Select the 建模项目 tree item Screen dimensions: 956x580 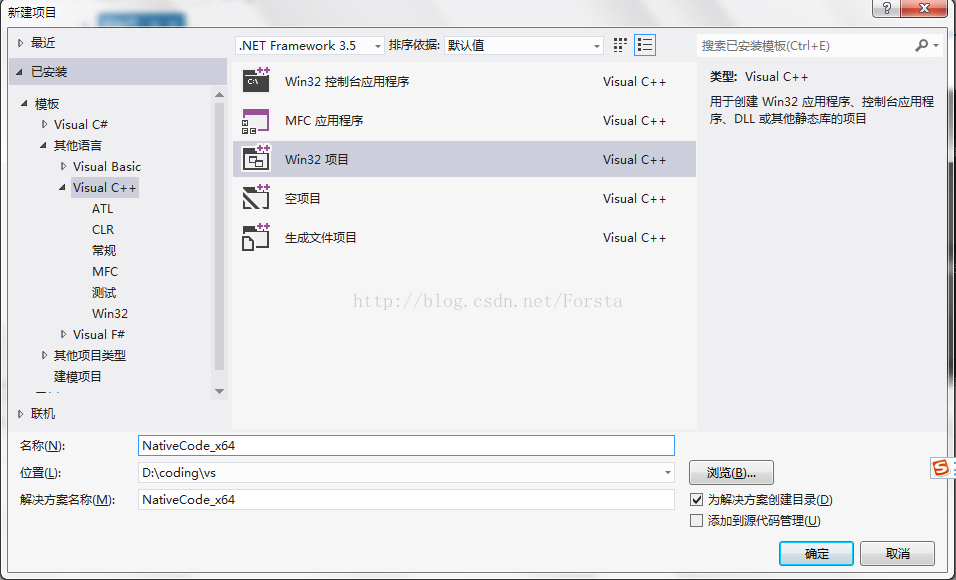click(x=77, y=376)
